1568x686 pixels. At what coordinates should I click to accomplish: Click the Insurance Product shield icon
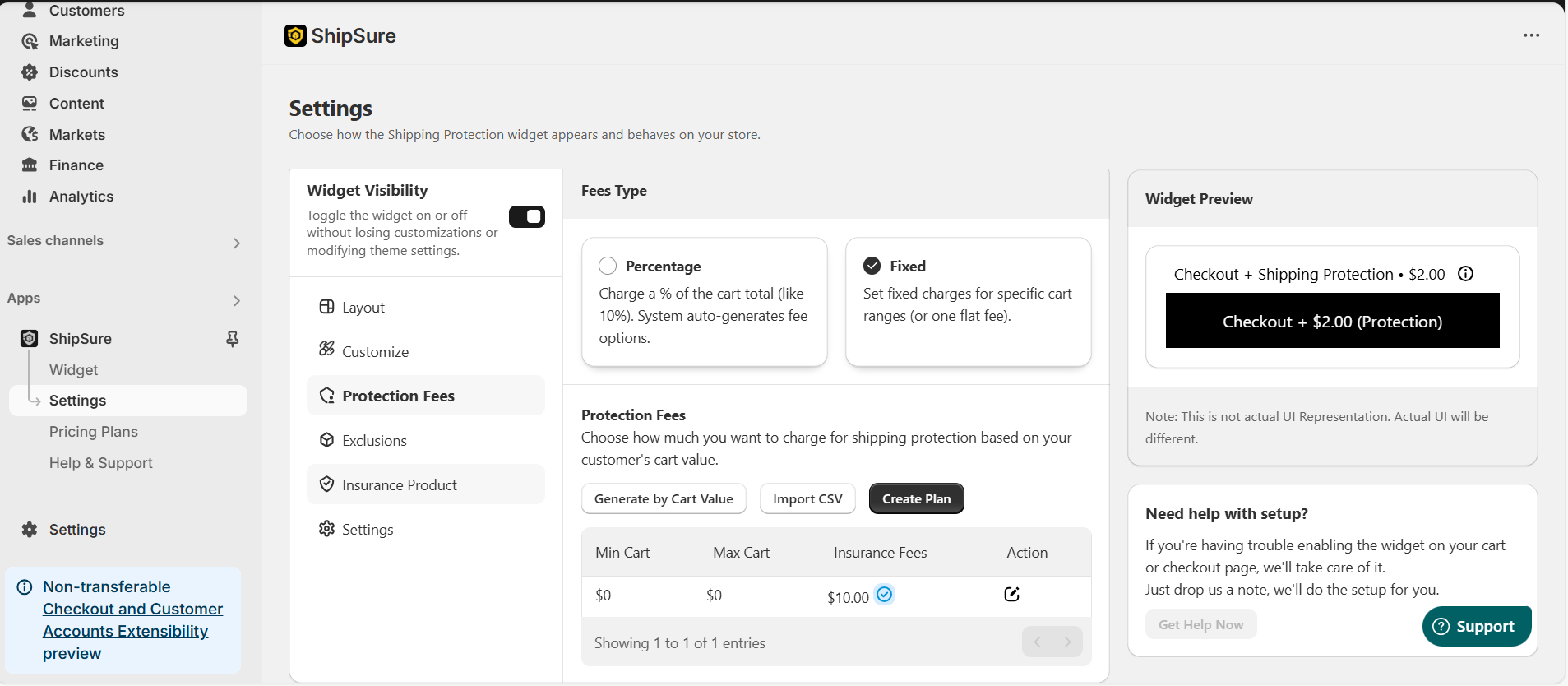(326, 484)
